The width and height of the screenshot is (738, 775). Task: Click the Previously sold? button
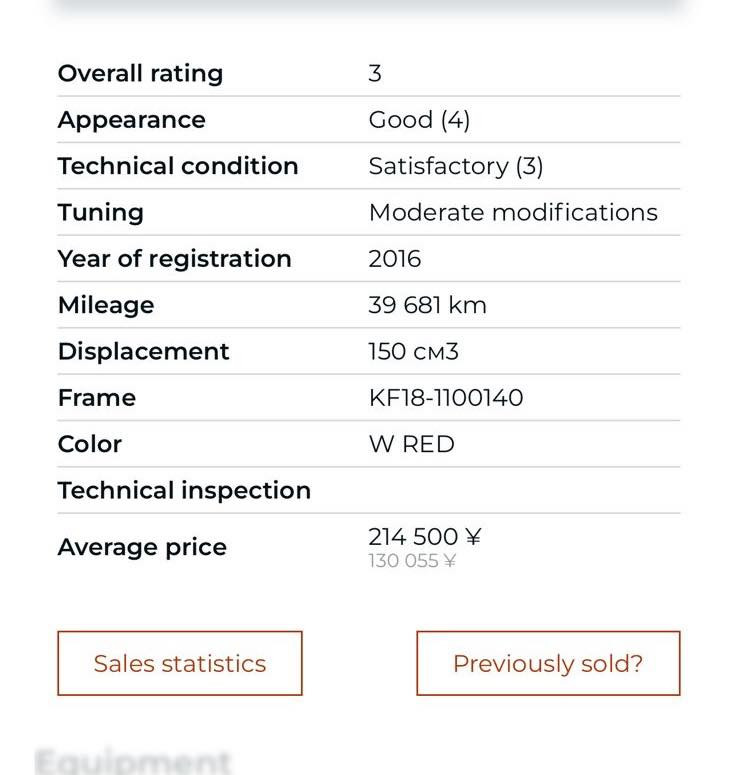[x=548, y=663]
